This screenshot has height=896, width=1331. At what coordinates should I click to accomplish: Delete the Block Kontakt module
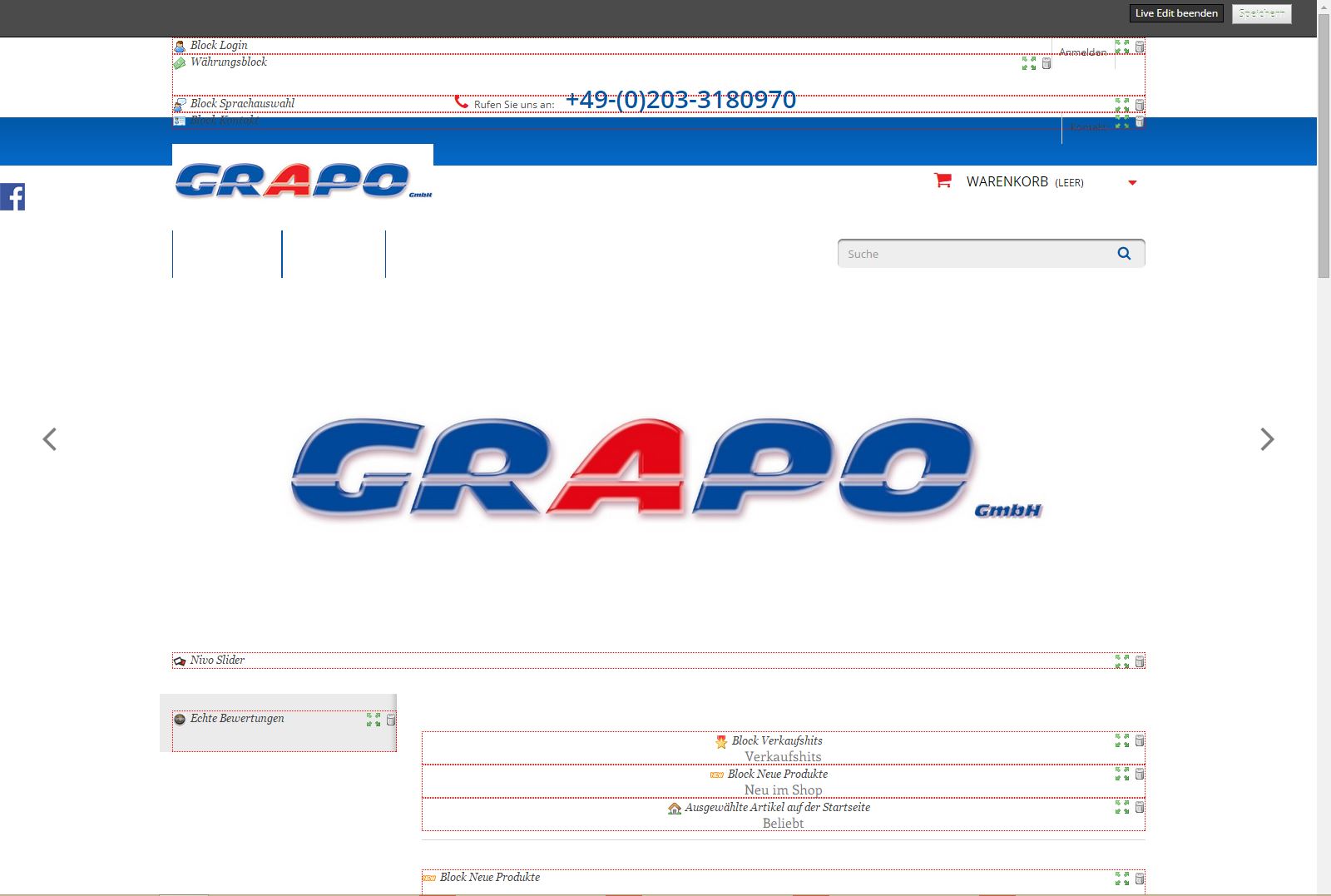click(1140, 121)
